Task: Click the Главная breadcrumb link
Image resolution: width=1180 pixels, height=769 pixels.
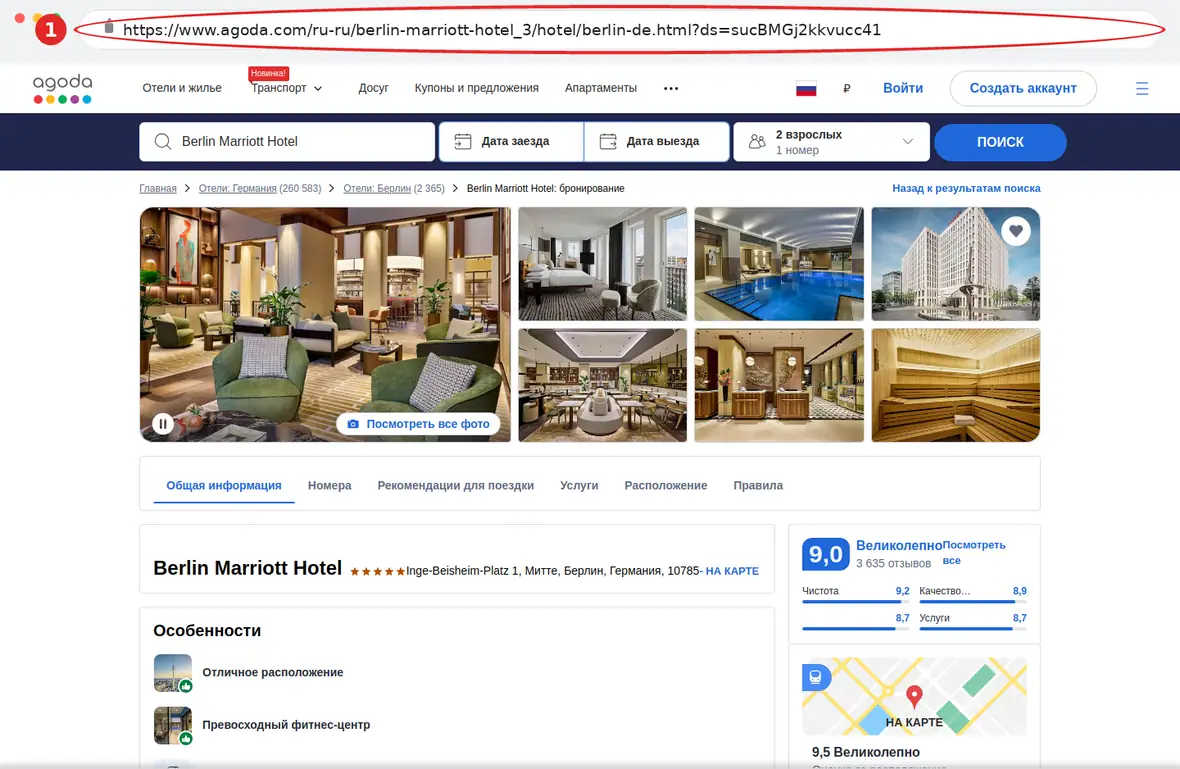Action: (x=157, y=188)
